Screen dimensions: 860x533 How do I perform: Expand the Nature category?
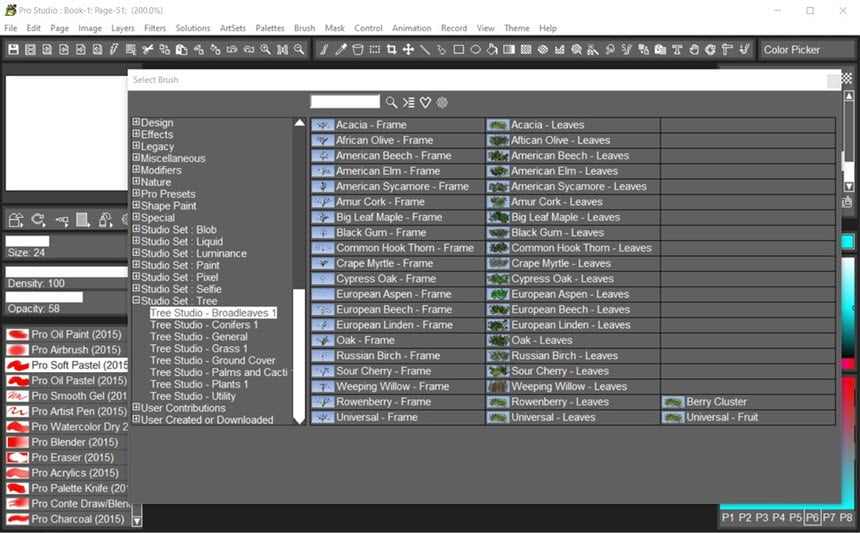(x=136, y=182)
